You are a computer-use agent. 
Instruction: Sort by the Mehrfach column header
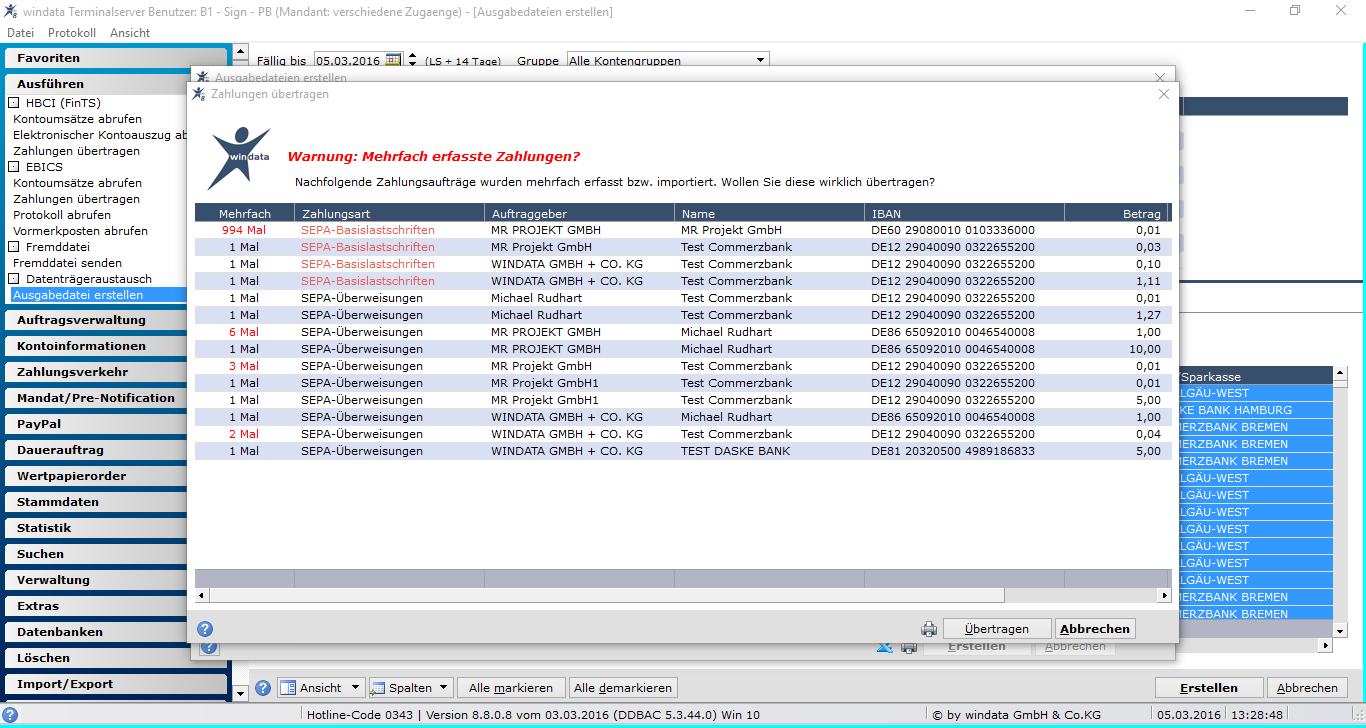pos(245,213)
